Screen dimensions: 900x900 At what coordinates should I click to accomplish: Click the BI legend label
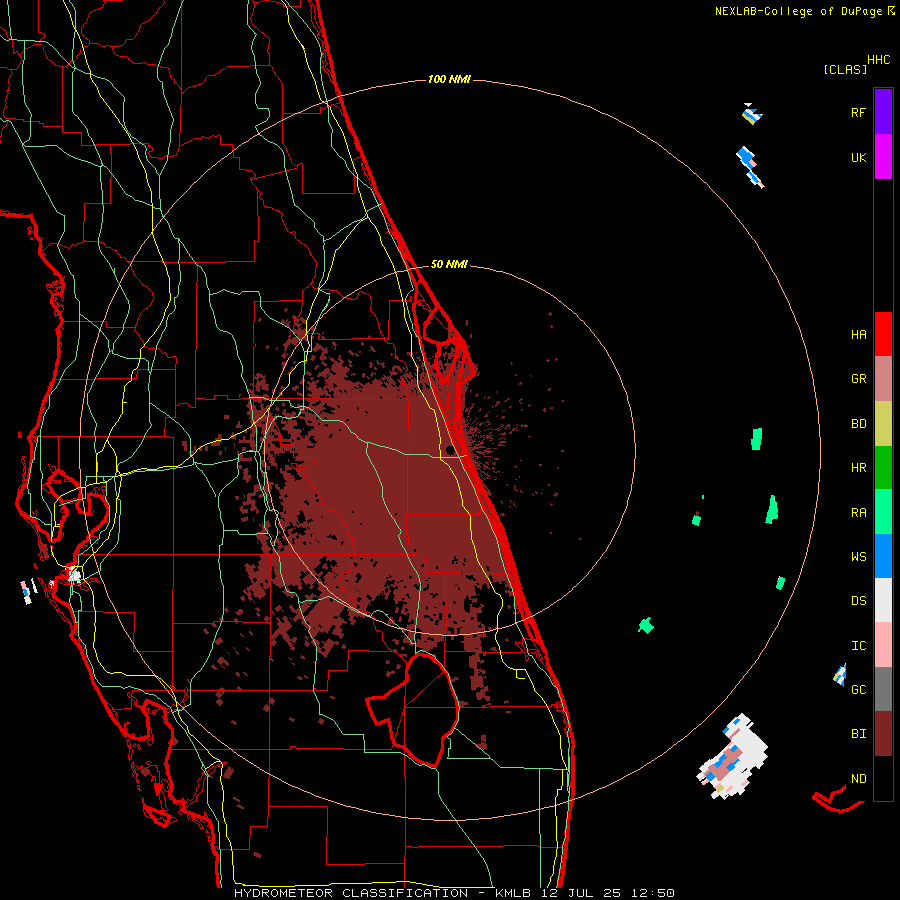tap(858, 734)
